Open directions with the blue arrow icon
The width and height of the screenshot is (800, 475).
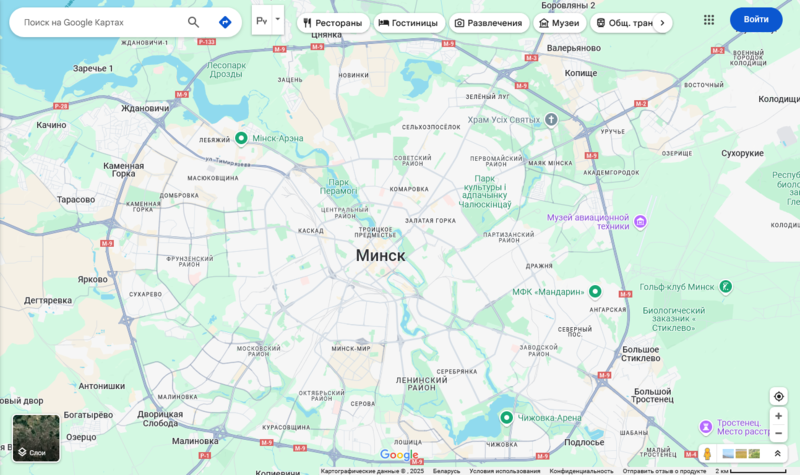point(225,21)
